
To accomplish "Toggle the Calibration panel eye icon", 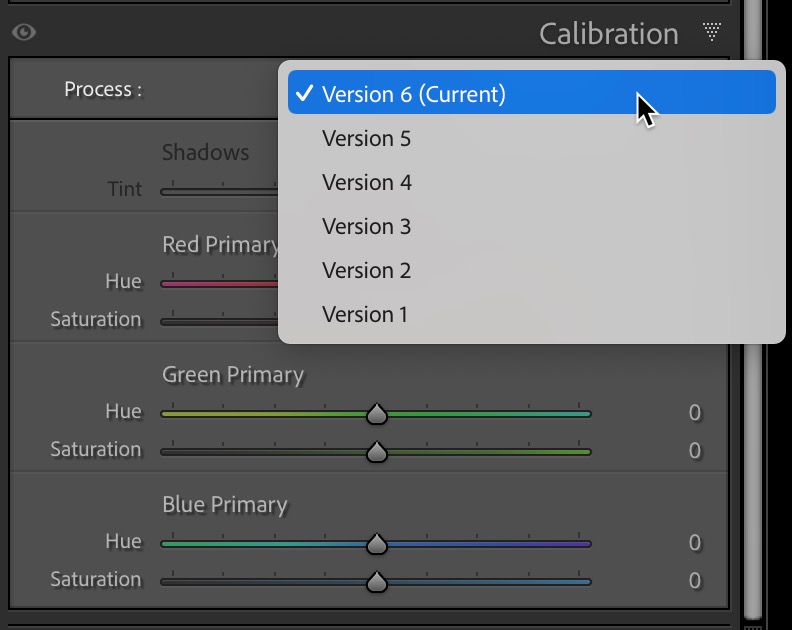I will 24,33.
